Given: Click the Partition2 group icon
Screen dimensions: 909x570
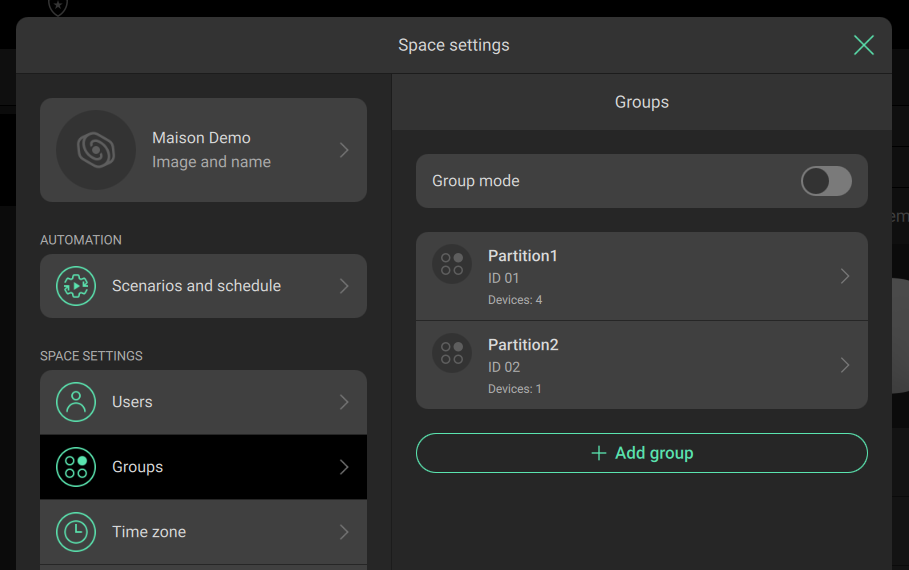Looking at the screenshot, I should (452, 353).
